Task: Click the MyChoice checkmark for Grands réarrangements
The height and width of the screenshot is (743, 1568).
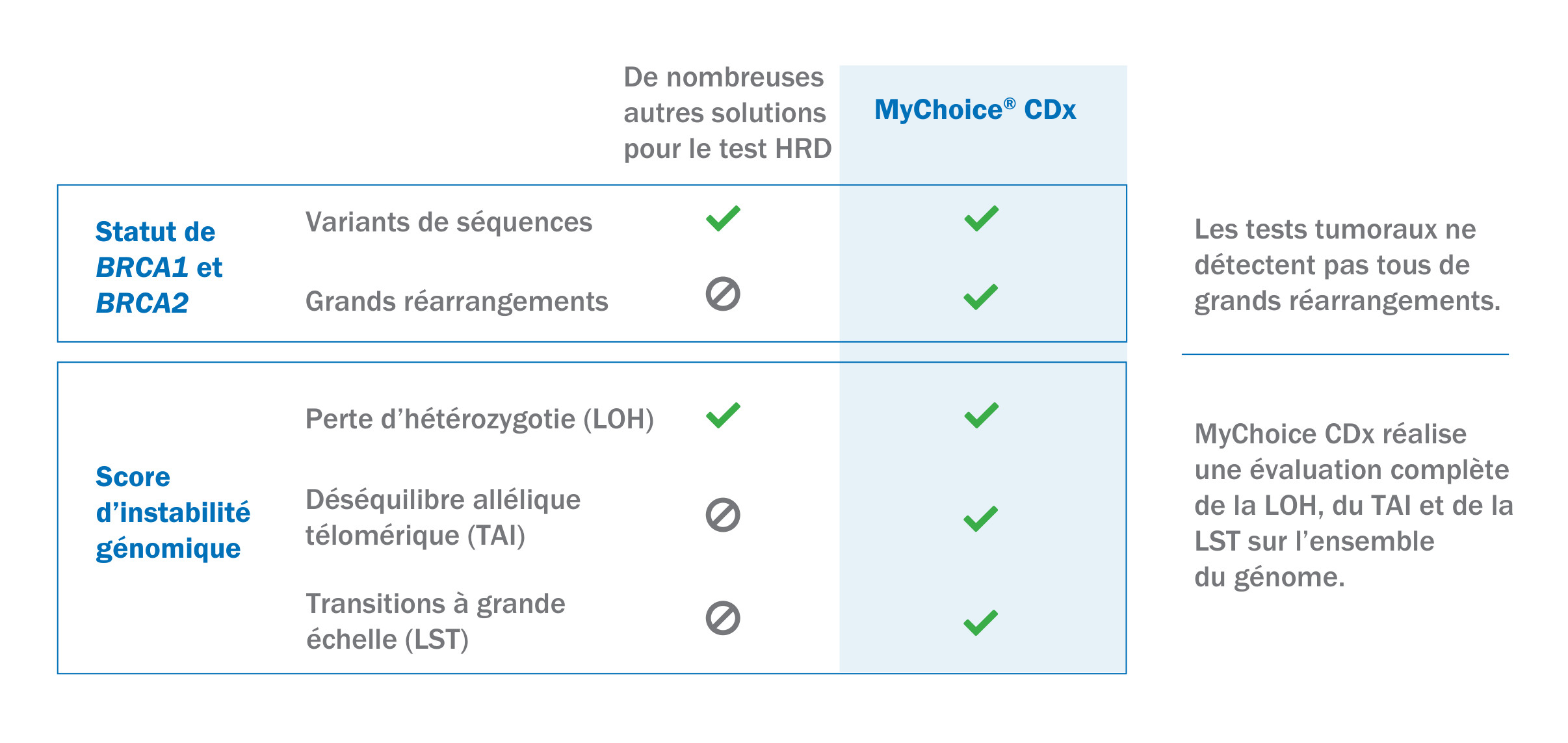Action: (980, 297)
